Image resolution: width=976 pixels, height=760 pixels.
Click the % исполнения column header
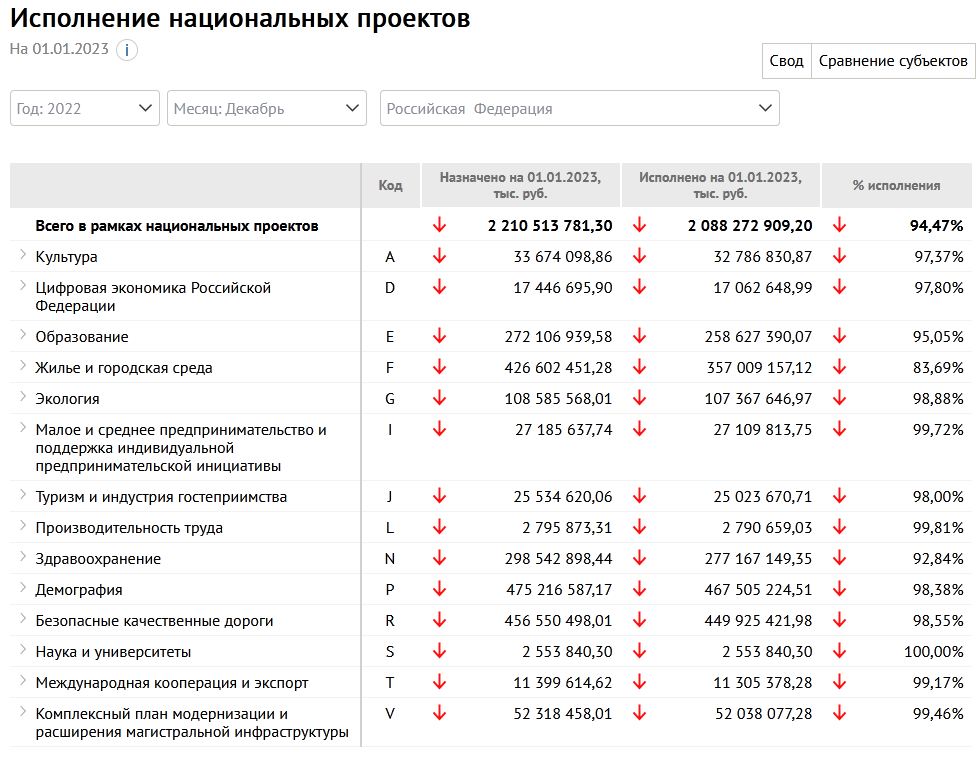(896, 186)
